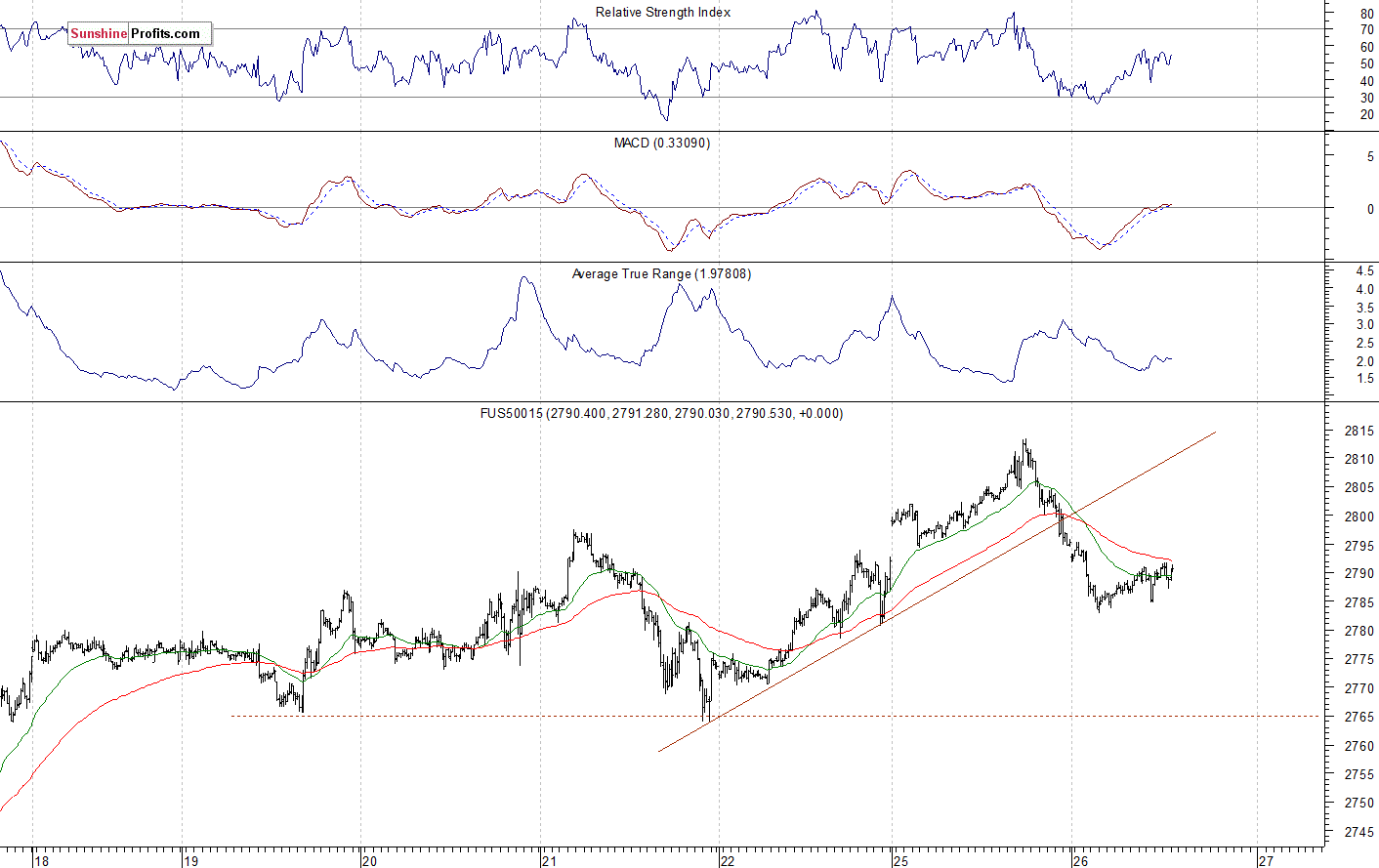Click the Average True Range (1.97808) label
This screenshot has height=868, width=1379.
[x=662, y=273]
